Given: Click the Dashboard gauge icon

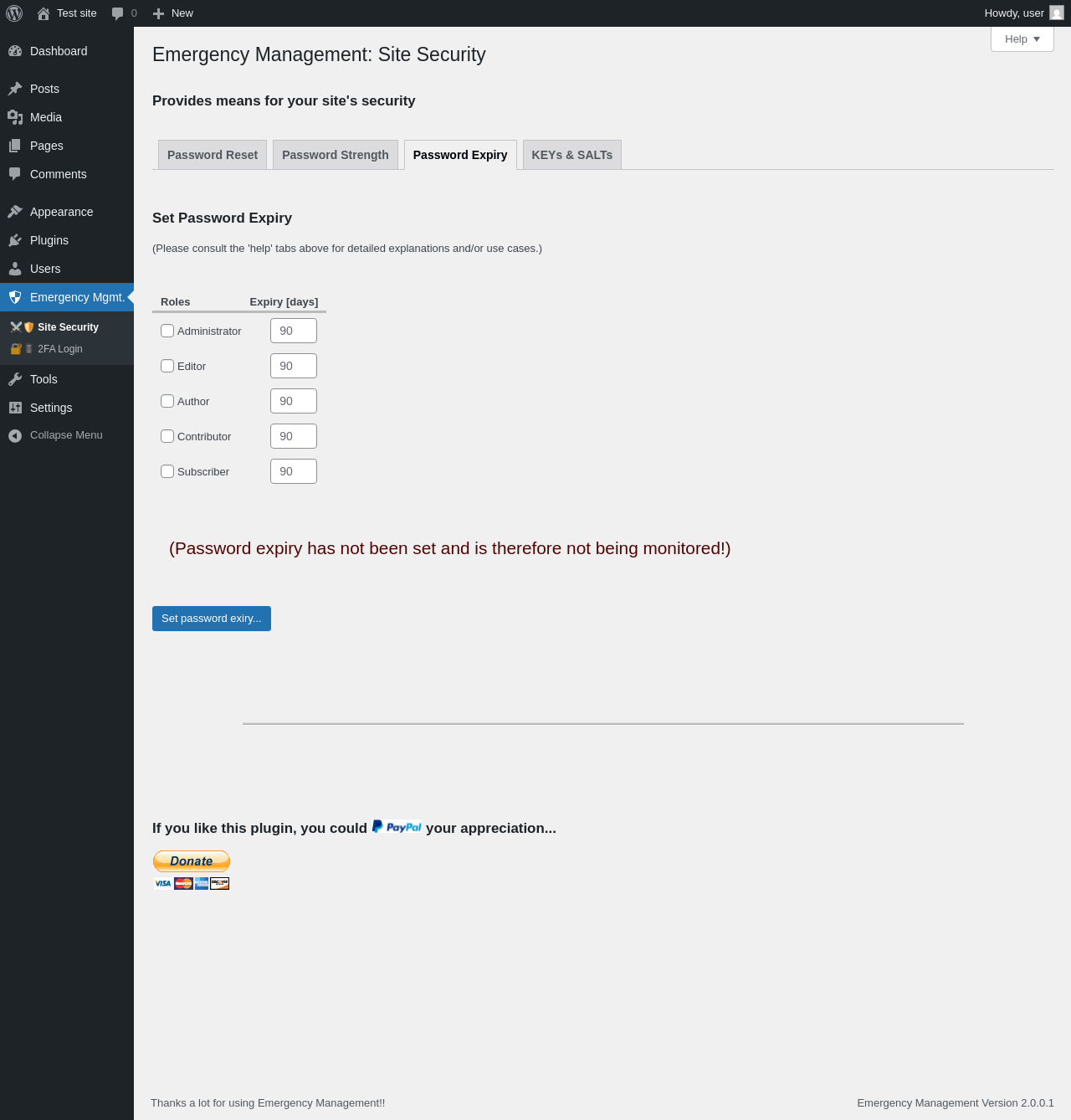Looking at the screenshot, I should pyautogui.click(x=15, y=51).
